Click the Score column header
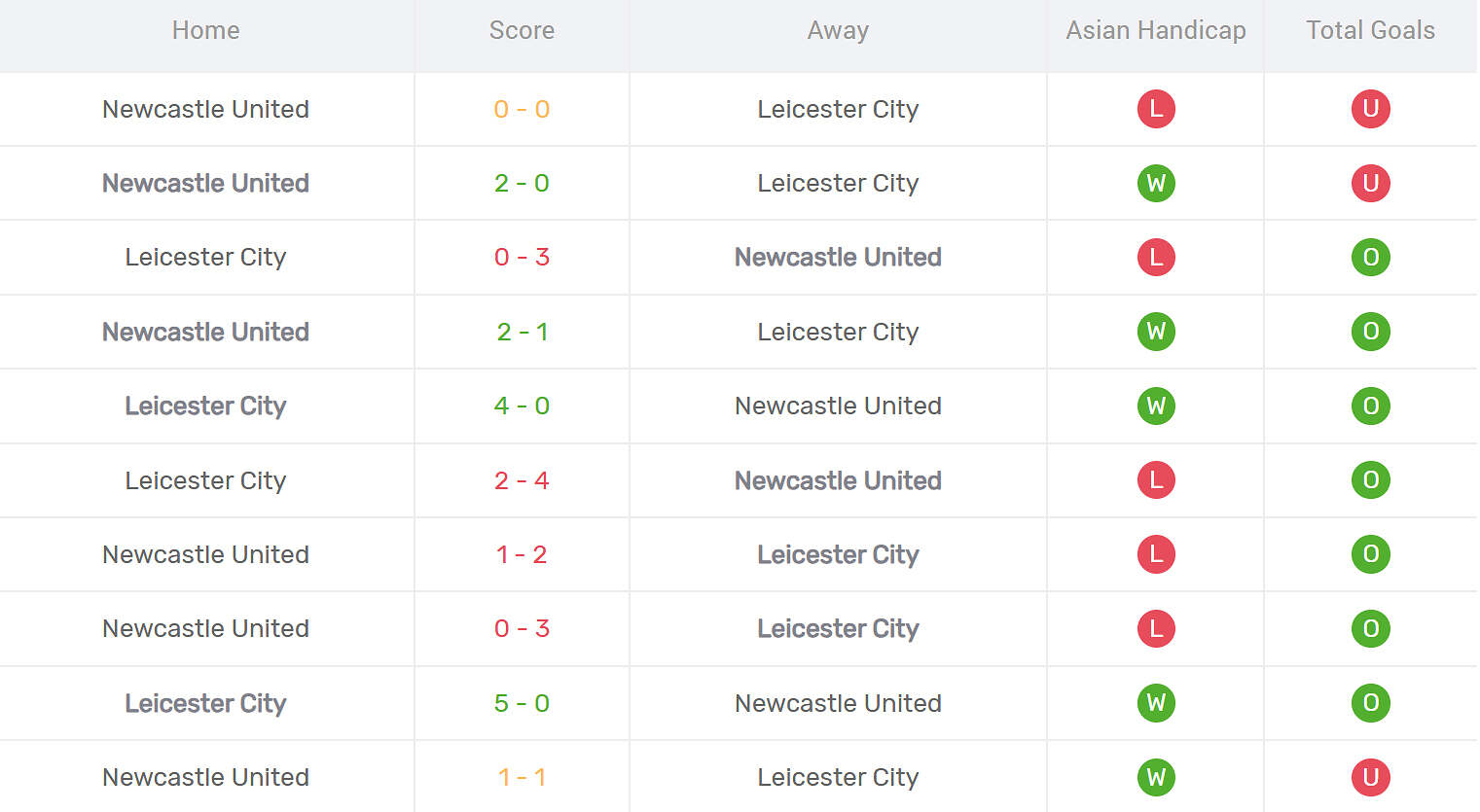The width and height of the screenshot is (1480, 812). (522, 30)
